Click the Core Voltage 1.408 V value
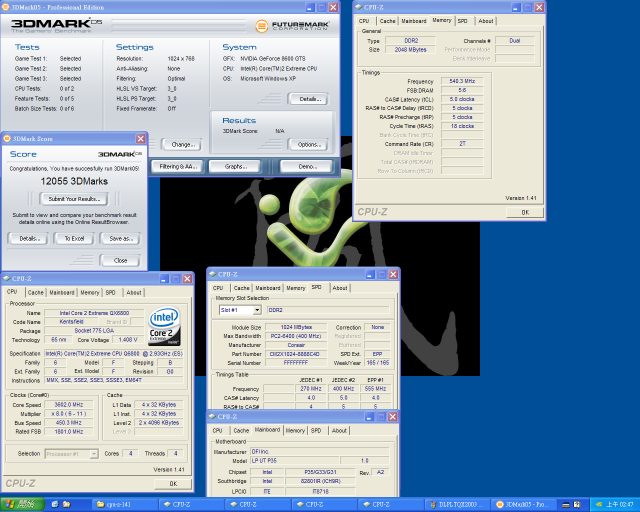The height and width of the screenshot is (512, 640). 128,340
